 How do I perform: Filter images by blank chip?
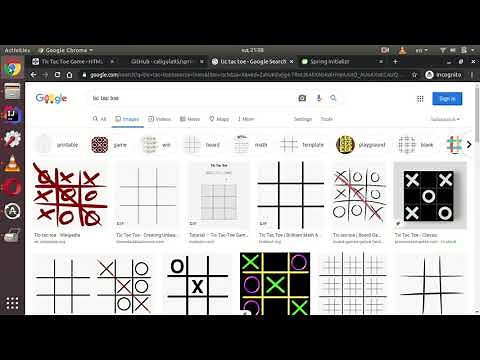coord(416,145)
